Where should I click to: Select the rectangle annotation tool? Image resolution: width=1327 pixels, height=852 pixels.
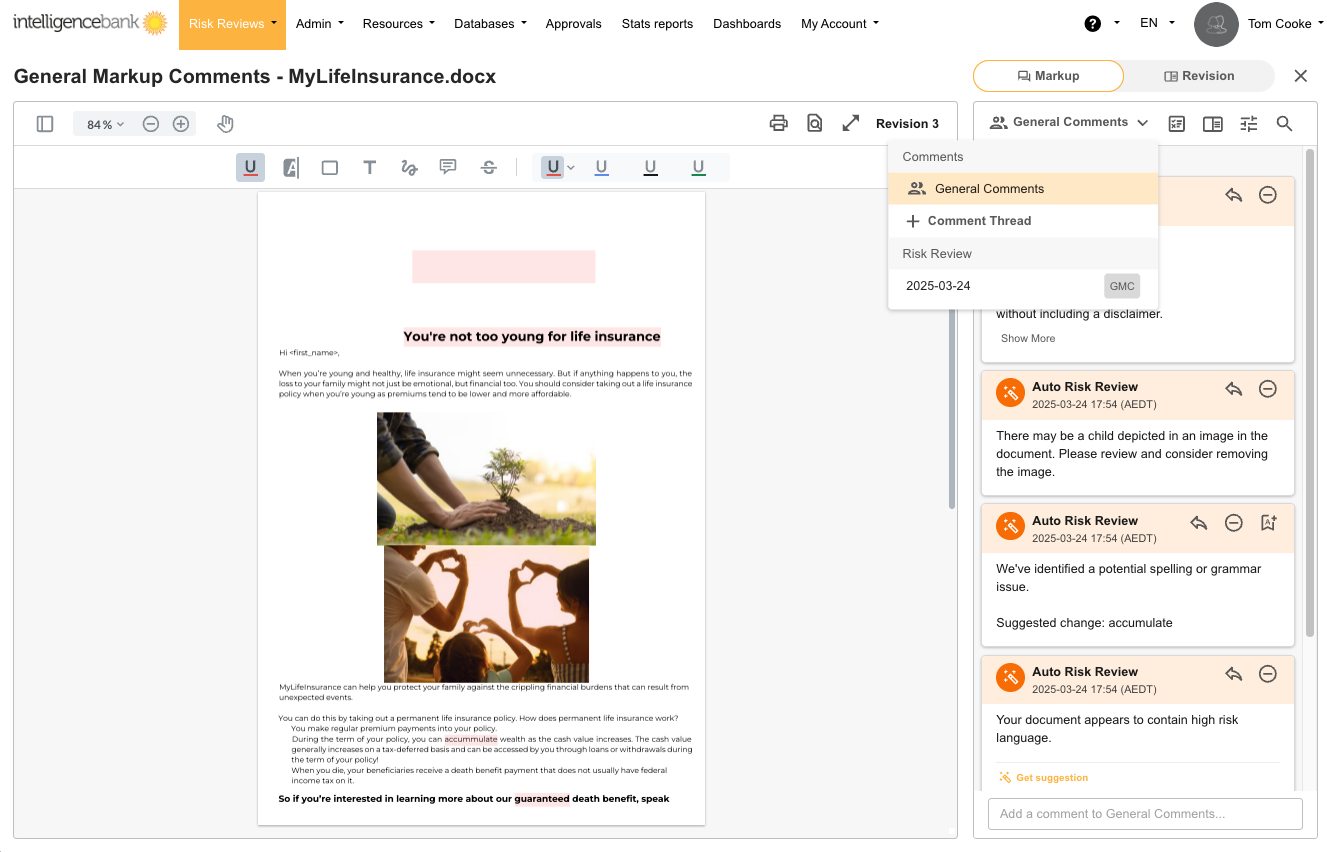point(330,168)
